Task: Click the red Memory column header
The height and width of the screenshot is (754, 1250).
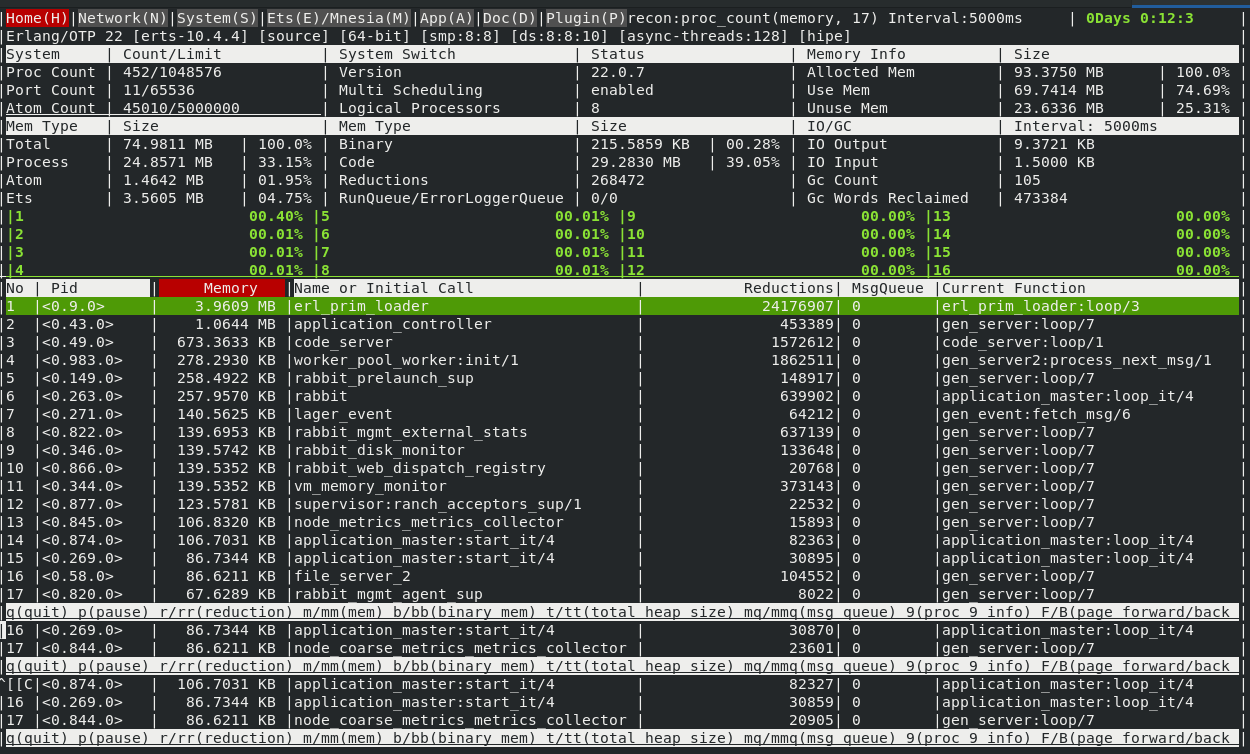Action: pos(222,288)
